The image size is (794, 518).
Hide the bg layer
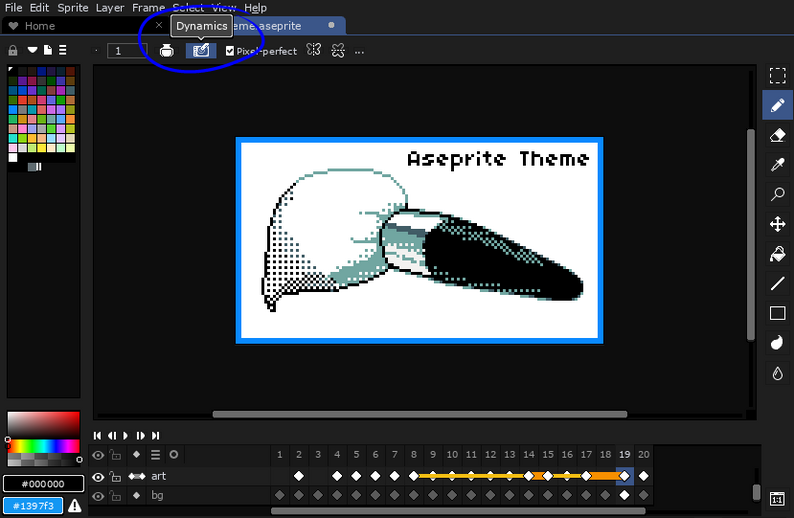coord(98,496)
